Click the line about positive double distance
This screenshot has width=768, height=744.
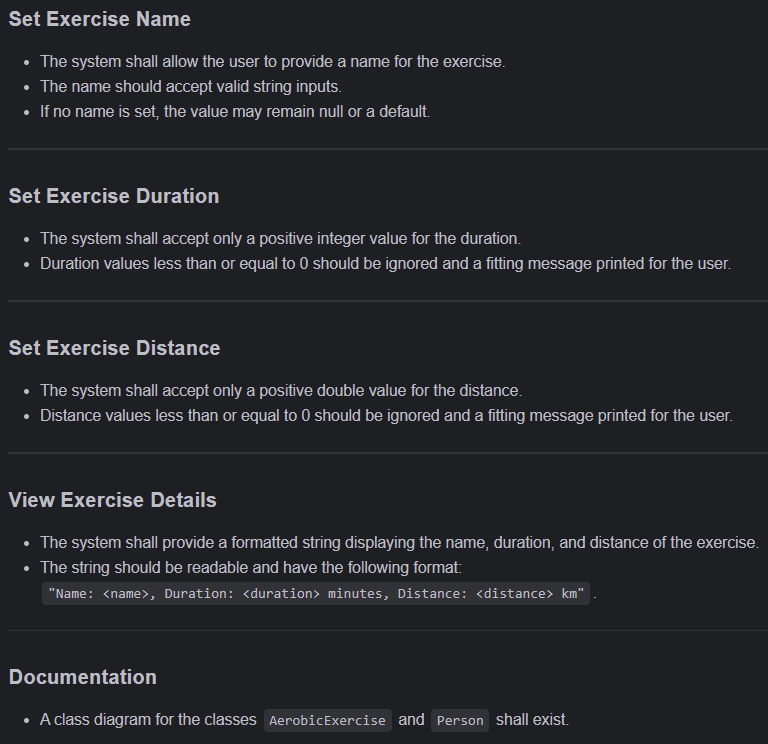click(281, 390)
